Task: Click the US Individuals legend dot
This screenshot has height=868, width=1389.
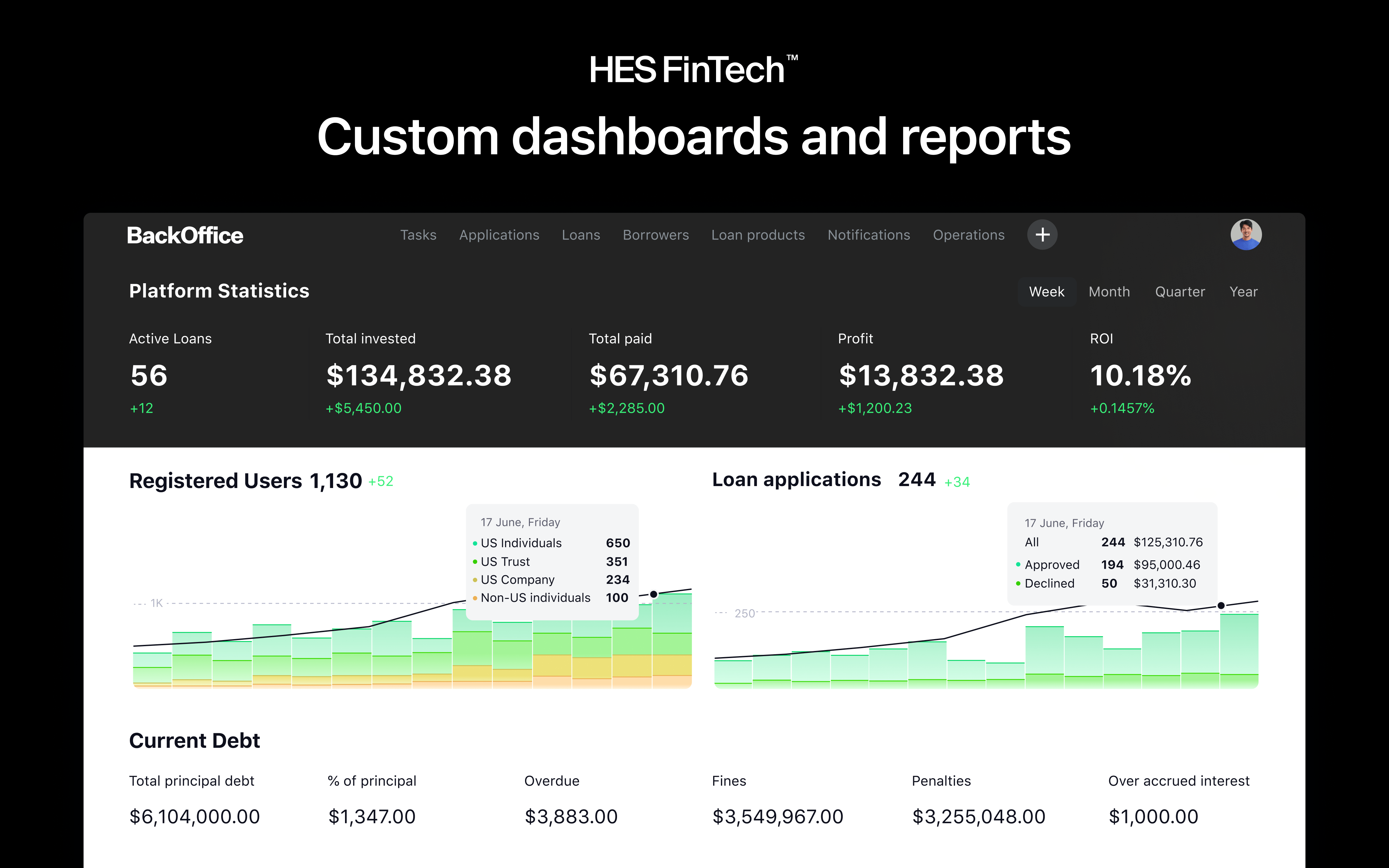Action: 475,543
